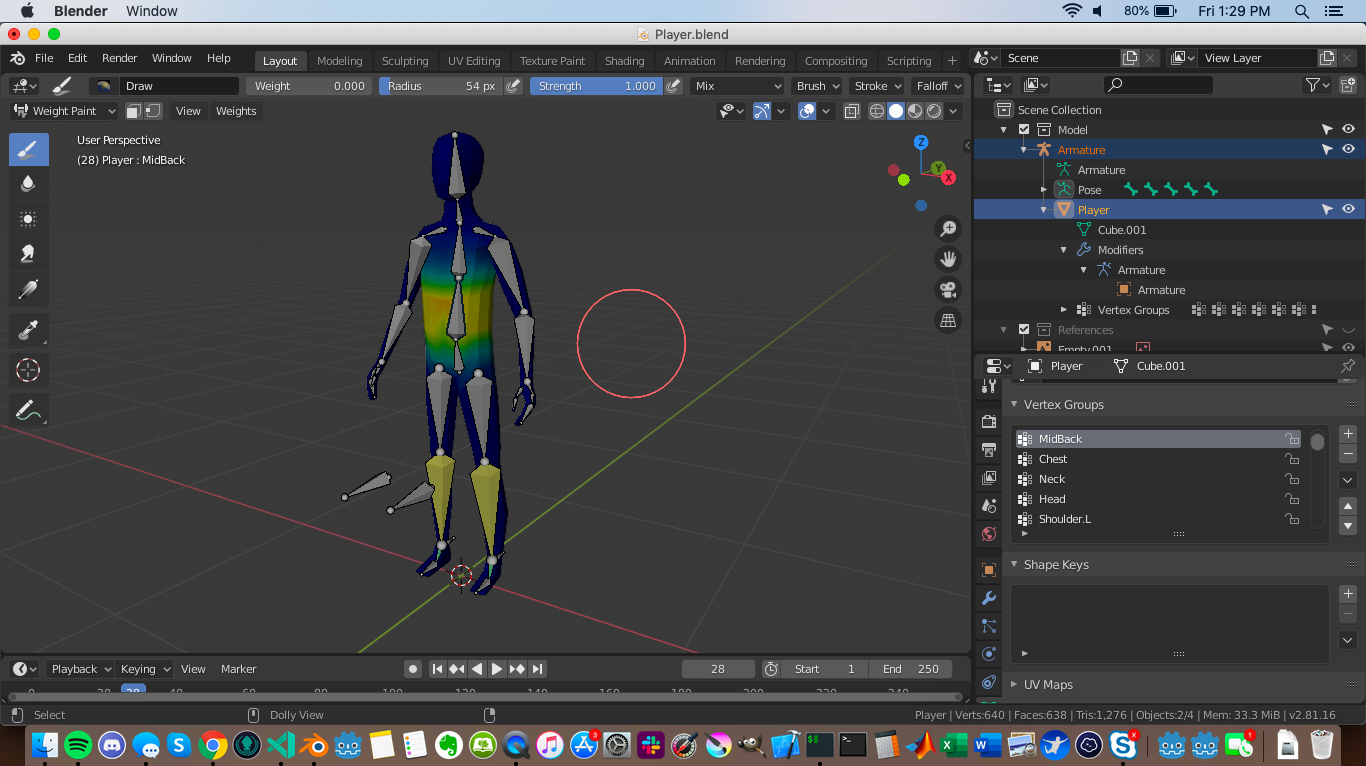Play the animation forward
Screen dimensions: 1366x766
(x=497, y=669)
